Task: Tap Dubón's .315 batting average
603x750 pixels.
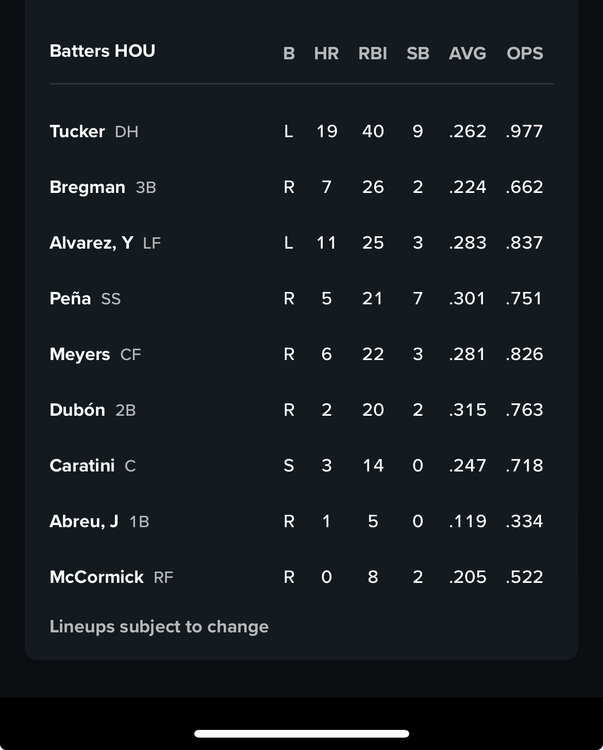Action: [467, 410]
